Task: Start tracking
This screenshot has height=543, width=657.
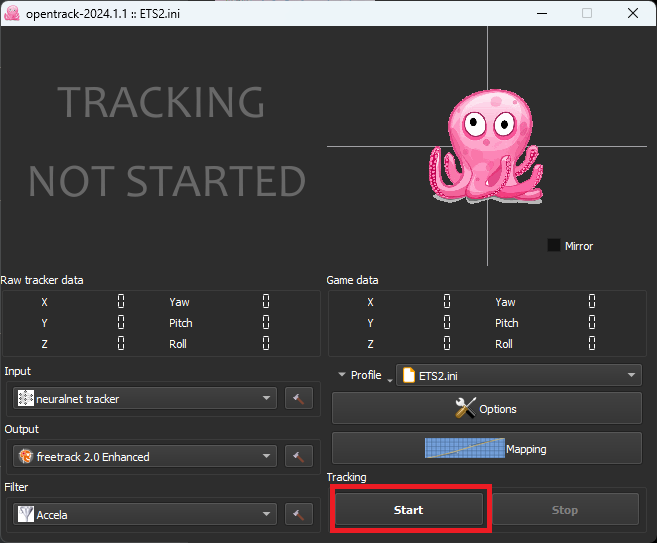Action: 409,509
